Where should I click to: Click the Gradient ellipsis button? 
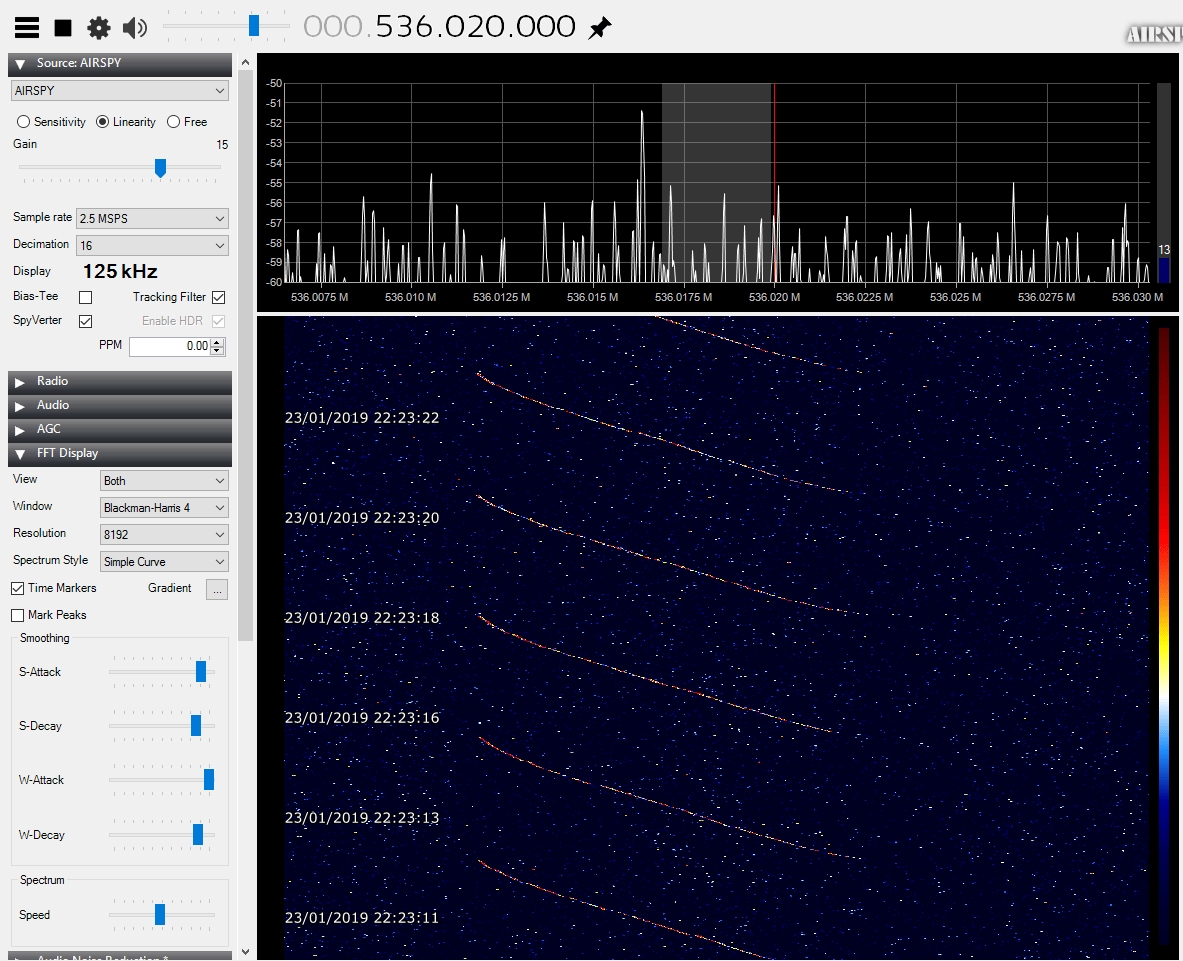[217, 589]
